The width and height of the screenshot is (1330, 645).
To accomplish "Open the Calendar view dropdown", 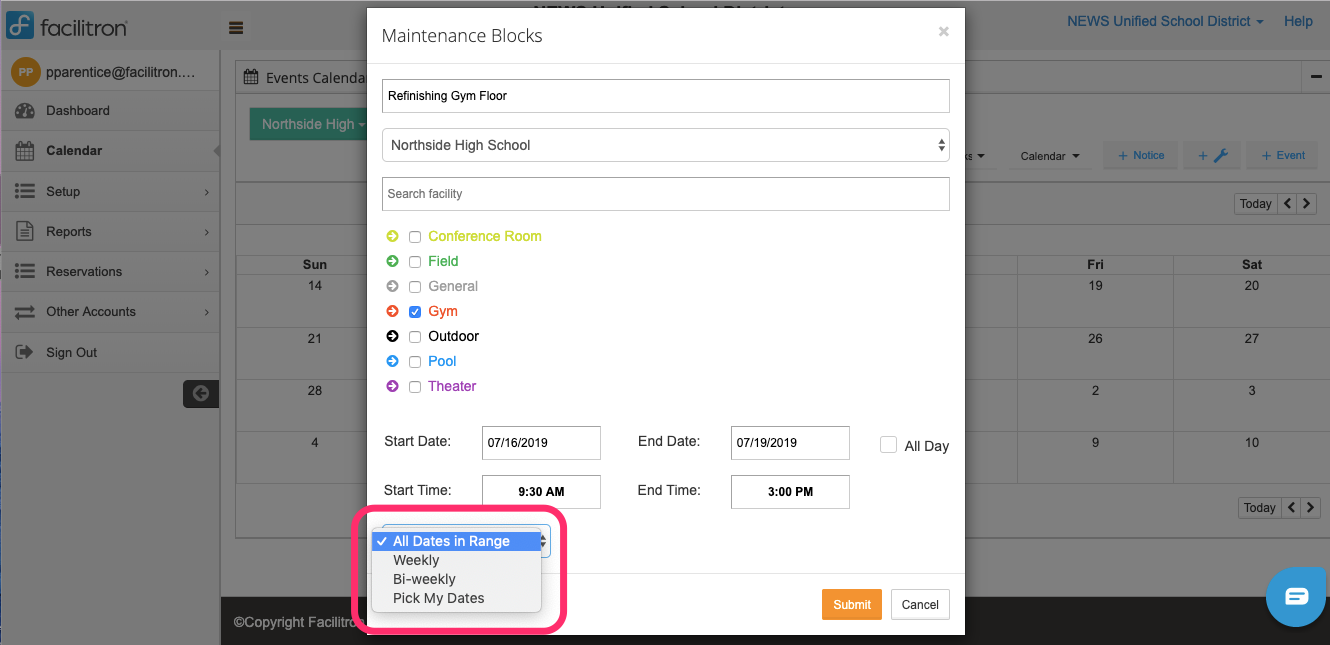I will (1049, 156).
